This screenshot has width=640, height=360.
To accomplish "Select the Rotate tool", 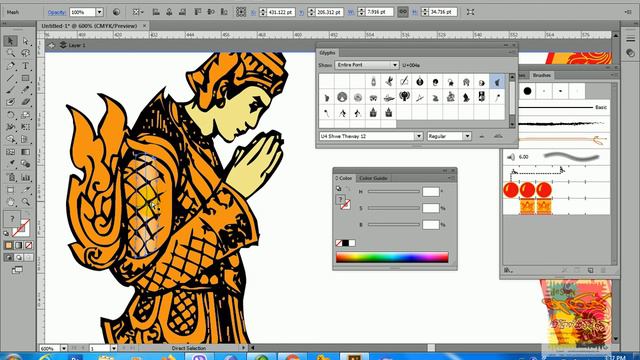I will pos(11,115).
